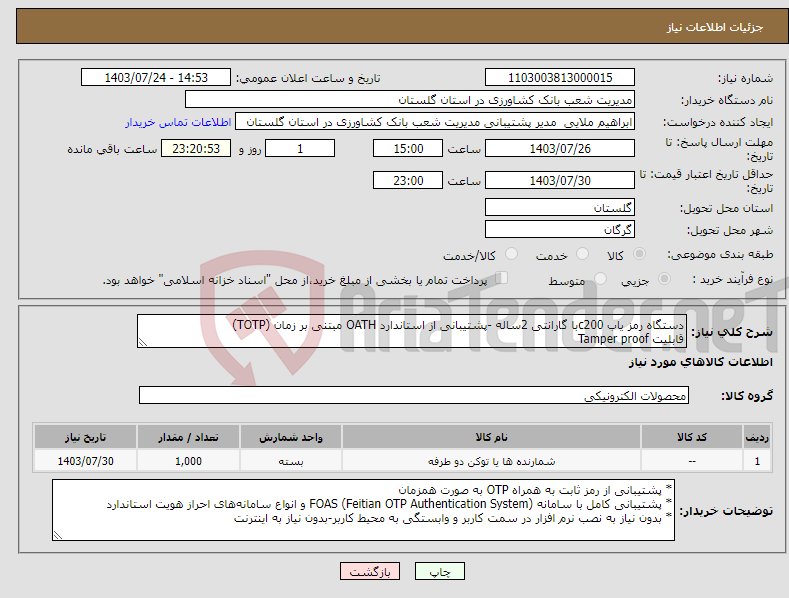This screenshot has height=598, width=789.
Task: Click the quantity cell 1,000
Action: (188, 461)
